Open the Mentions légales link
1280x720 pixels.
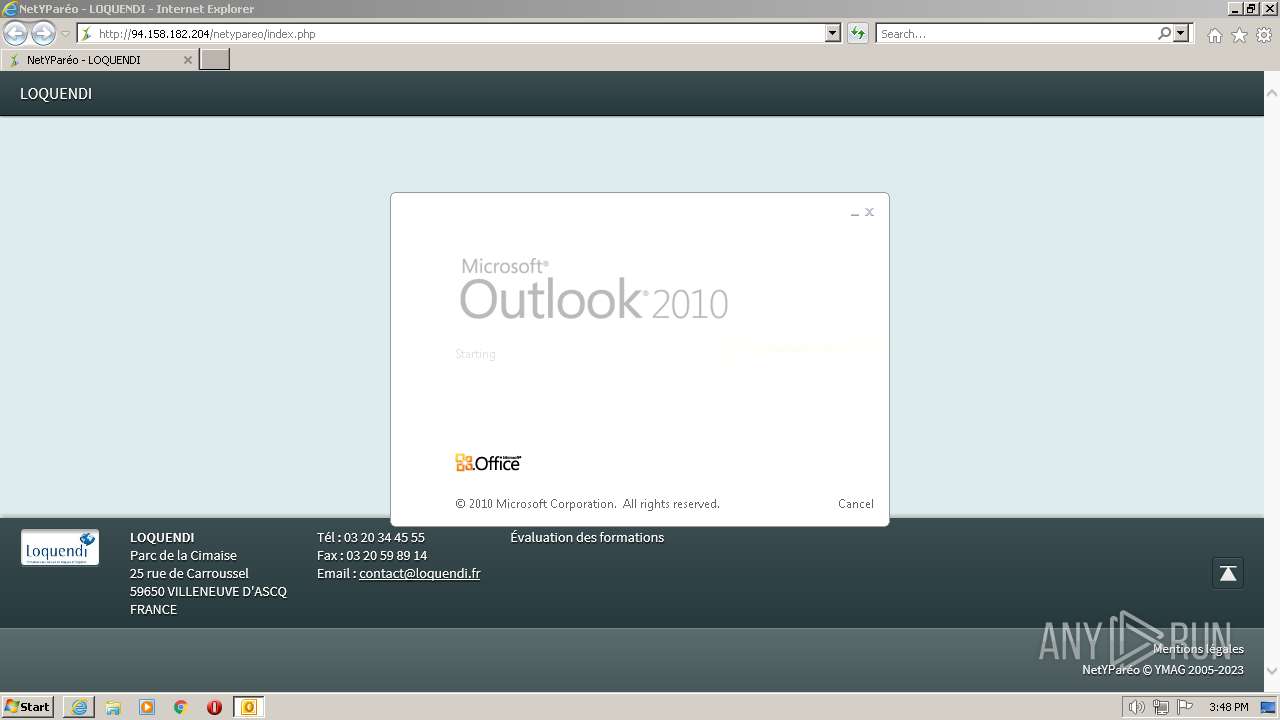click(x=1198, y=649)
